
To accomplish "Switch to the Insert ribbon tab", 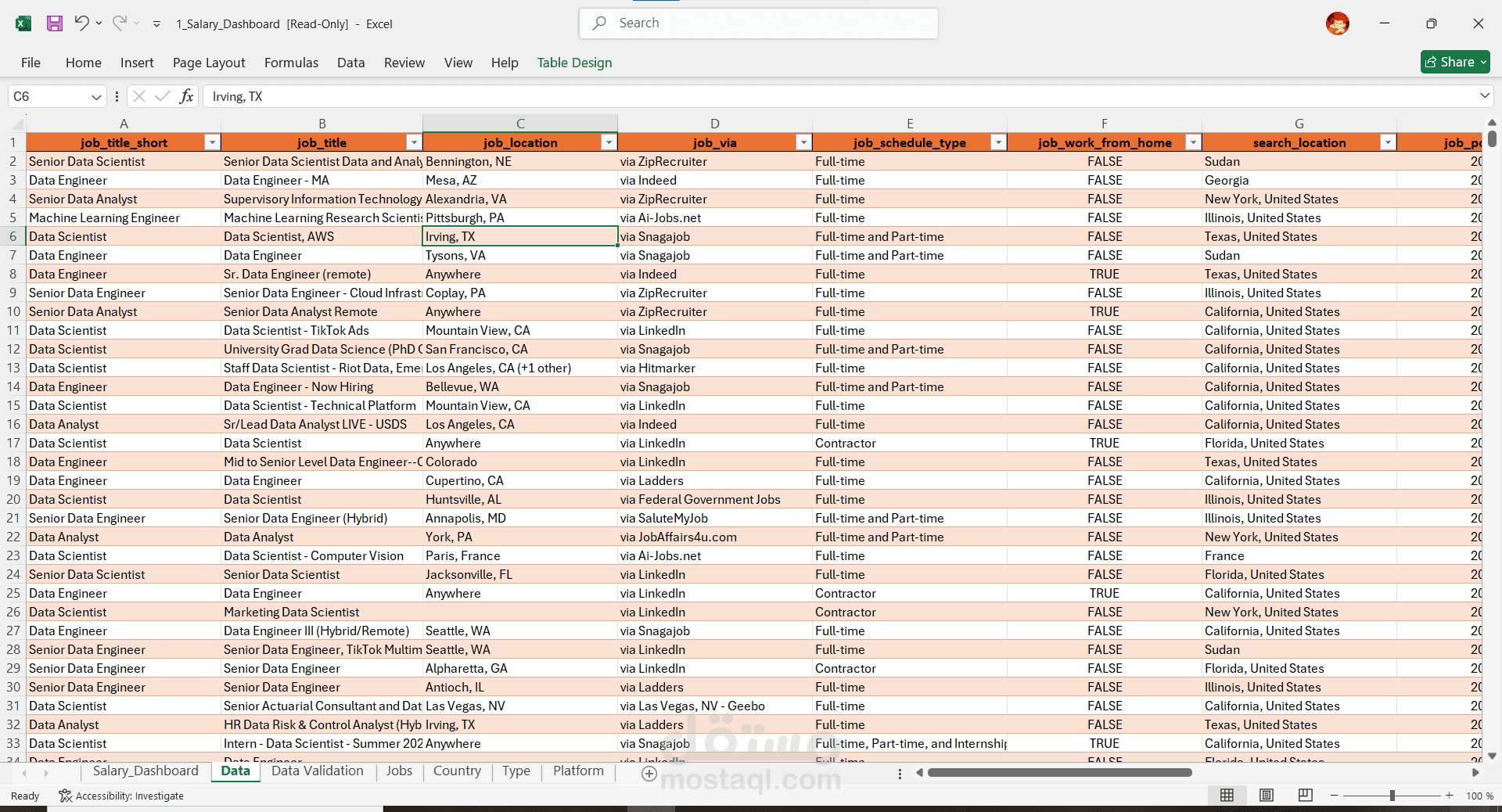I will (137, 63).
